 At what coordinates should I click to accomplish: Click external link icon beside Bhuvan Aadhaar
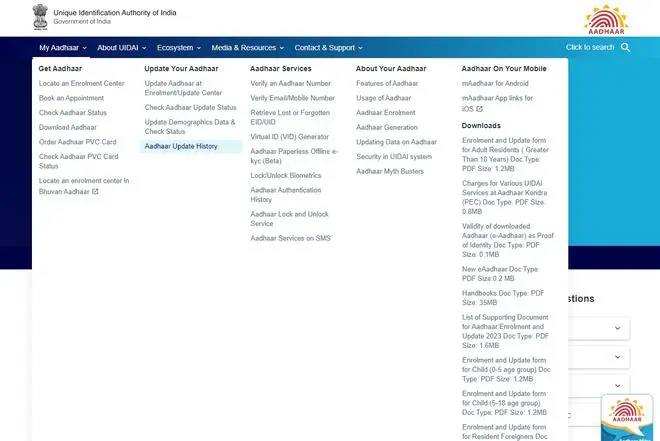96,191
